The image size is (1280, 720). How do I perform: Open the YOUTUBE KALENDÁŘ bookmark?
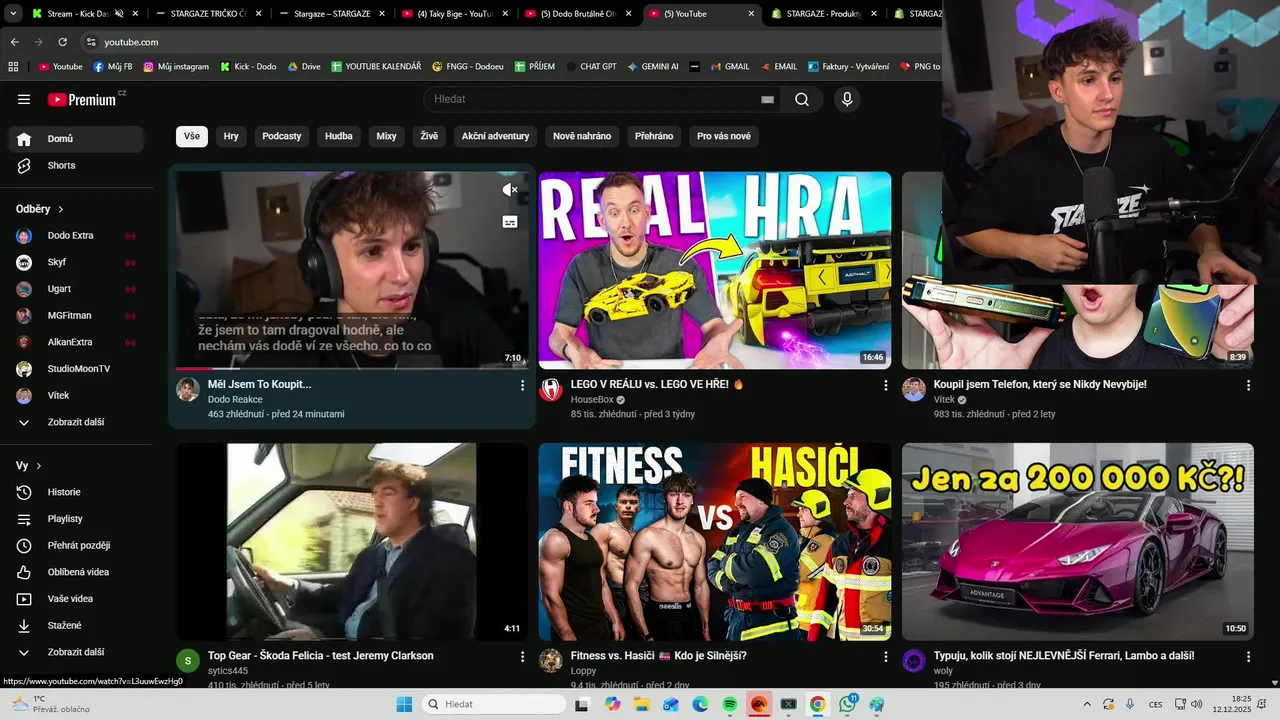point(376,67)
